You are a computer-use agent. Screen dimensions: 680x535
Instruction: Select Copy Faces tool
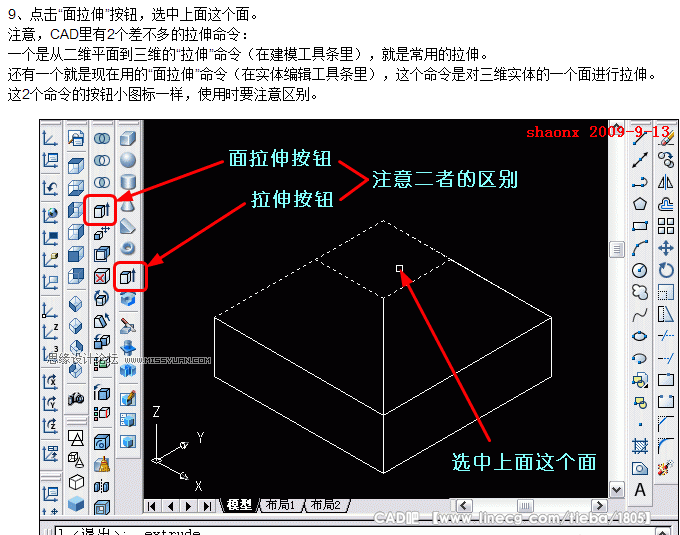tap(102, 342)
